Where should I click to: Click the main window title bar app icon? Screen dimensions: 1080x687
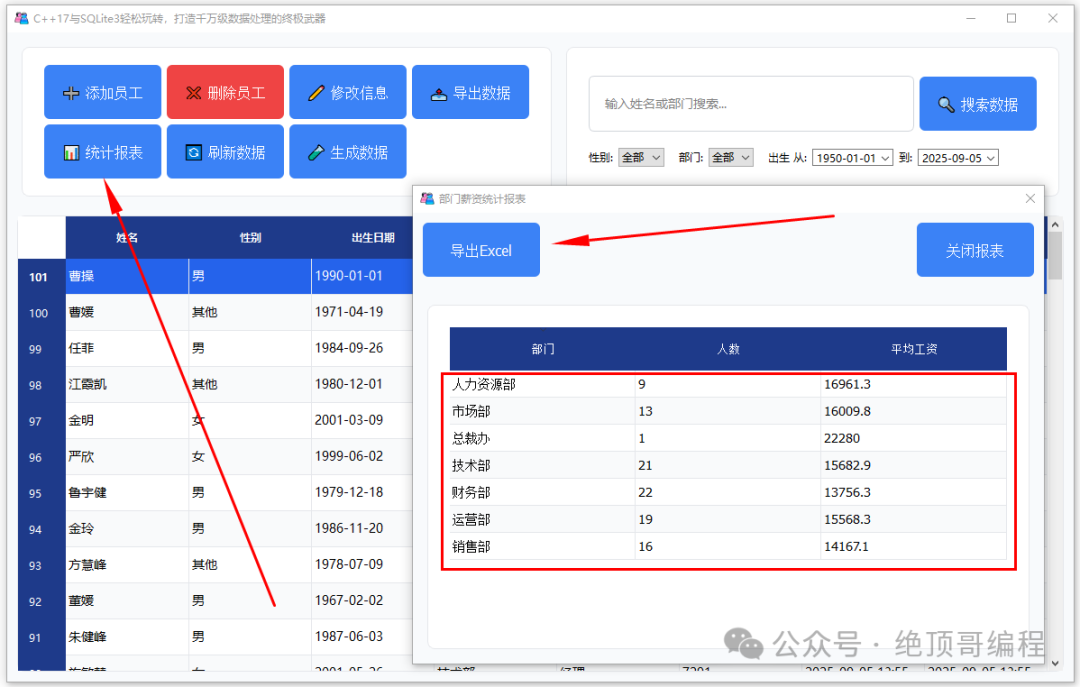click(x=21, y=18)
